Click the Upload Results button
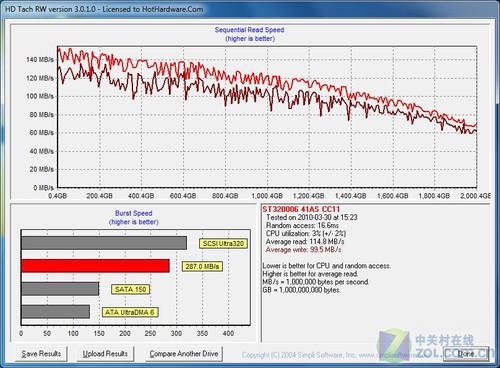The height and width of the screenshot is (368, 500). click(105, 354)
